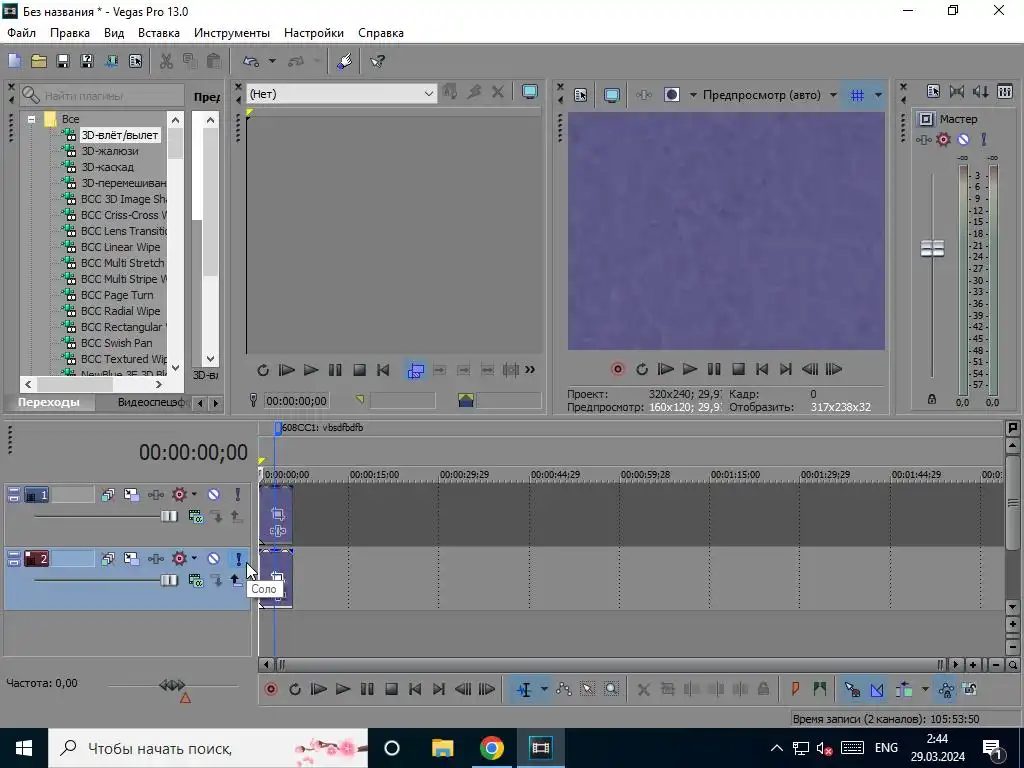This screenshot has width=1024, height=768.
Task: Click the Render As icon in the toolbar
Action: coord(111,61)
